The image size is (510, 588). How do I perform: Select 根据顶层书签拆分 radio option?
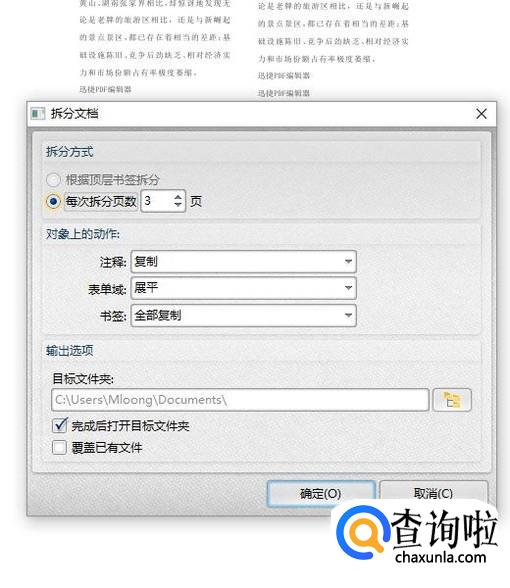[x=53, y=180]
